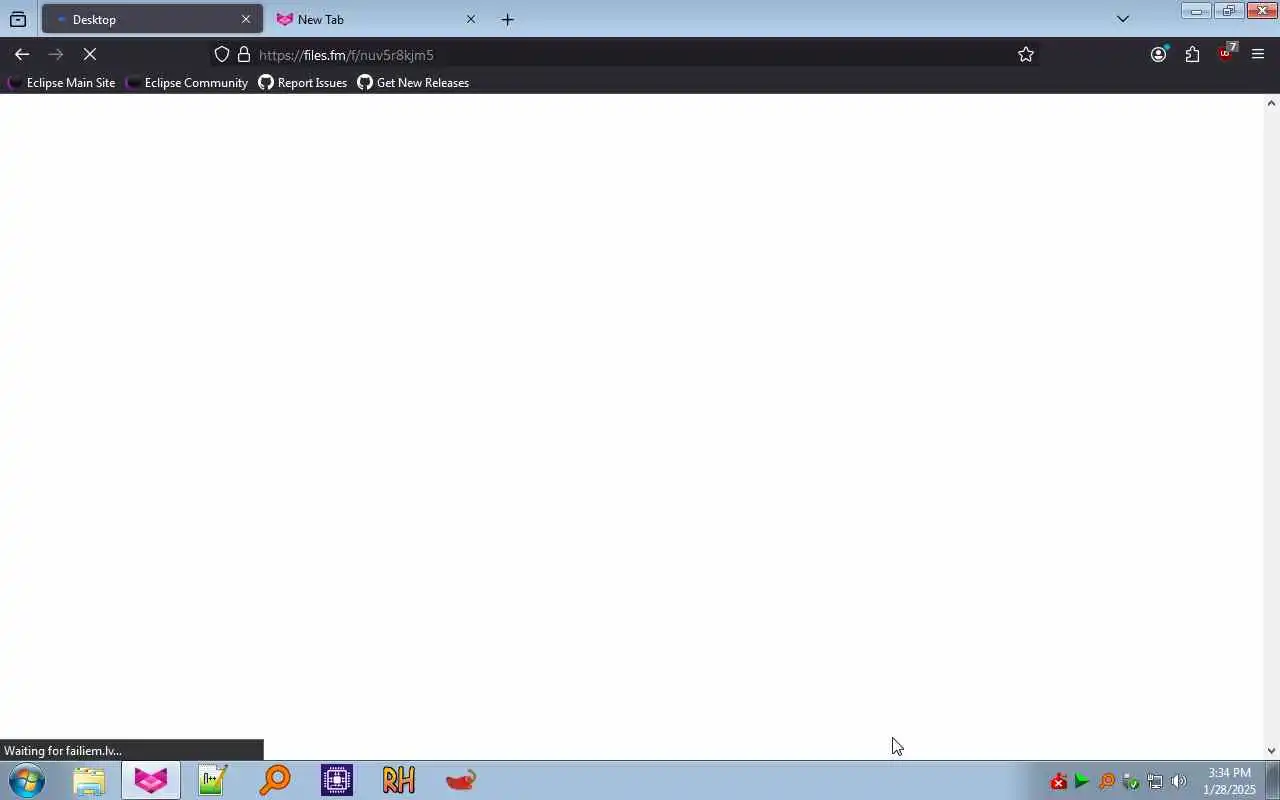The width and height of the screenshot is (1280, 800).
Task: Click the green shield tray icon
Action: tap(1131, 782)
